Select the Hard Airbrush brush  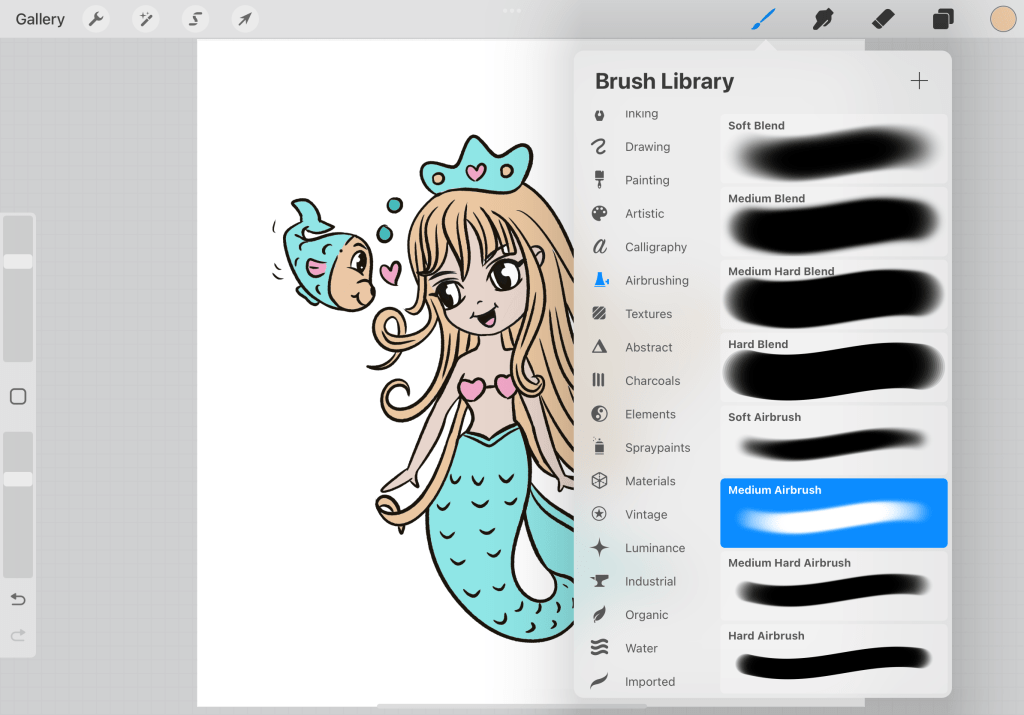[x=833, y=658]
